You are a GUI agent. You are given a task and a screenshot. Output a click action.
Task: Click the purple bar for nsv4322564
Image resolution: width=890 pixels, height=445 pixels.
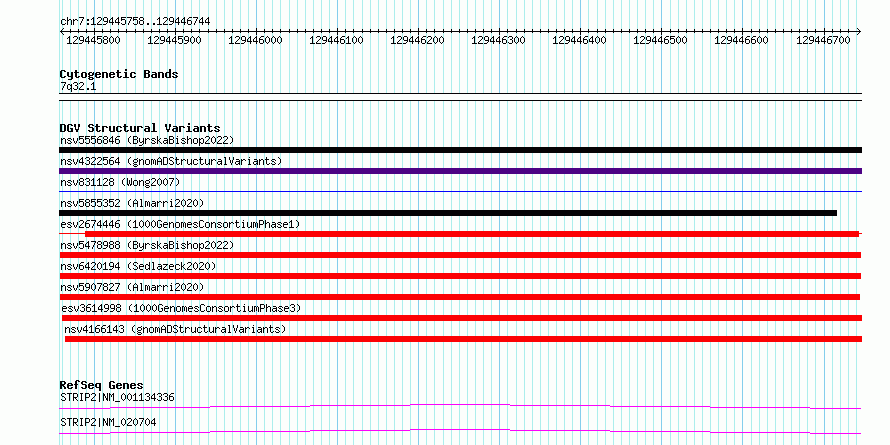point(460,171)
